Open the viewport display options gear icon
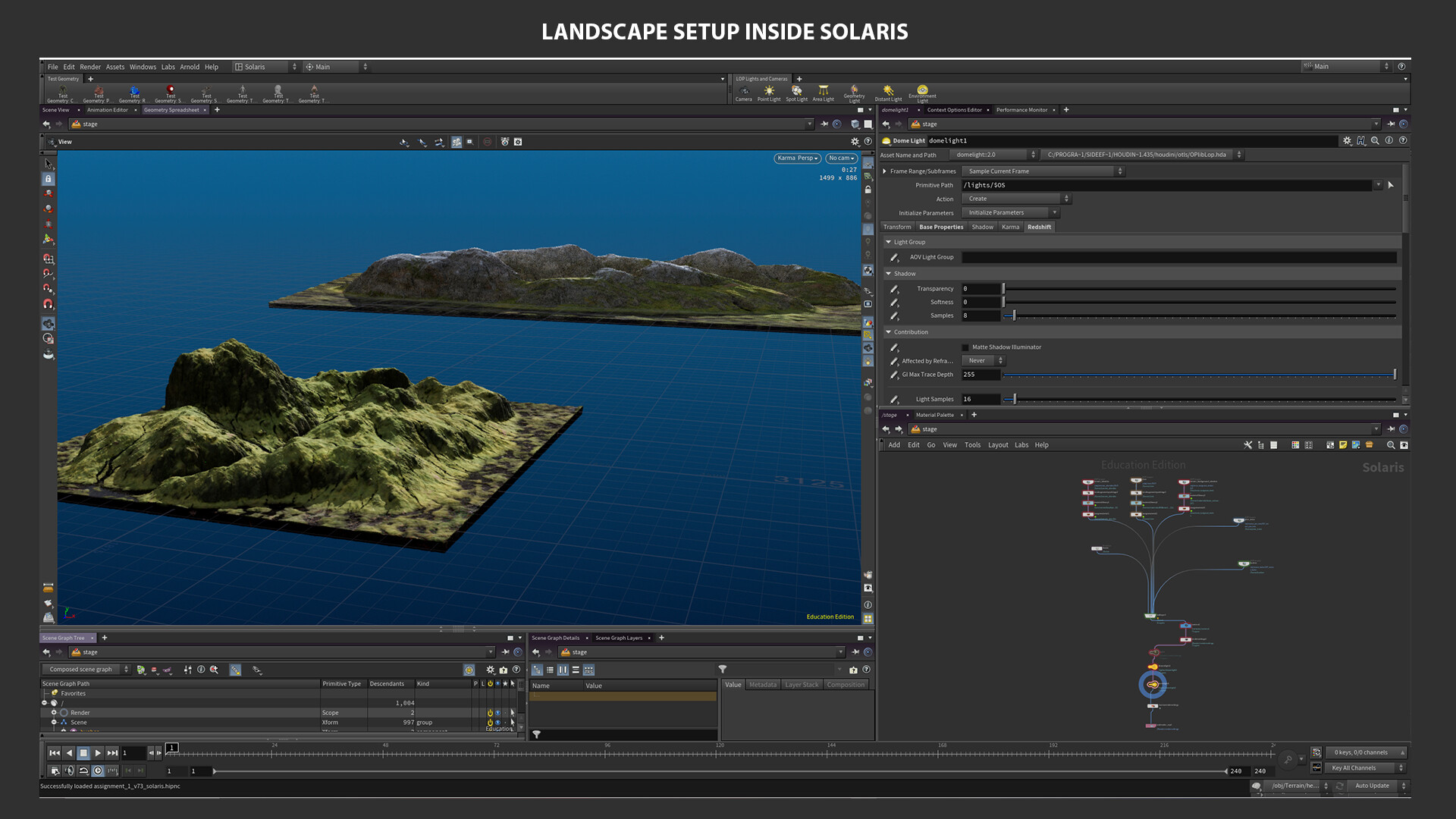This screenshot has height=819, width=1456. click(x=855, y=141)
